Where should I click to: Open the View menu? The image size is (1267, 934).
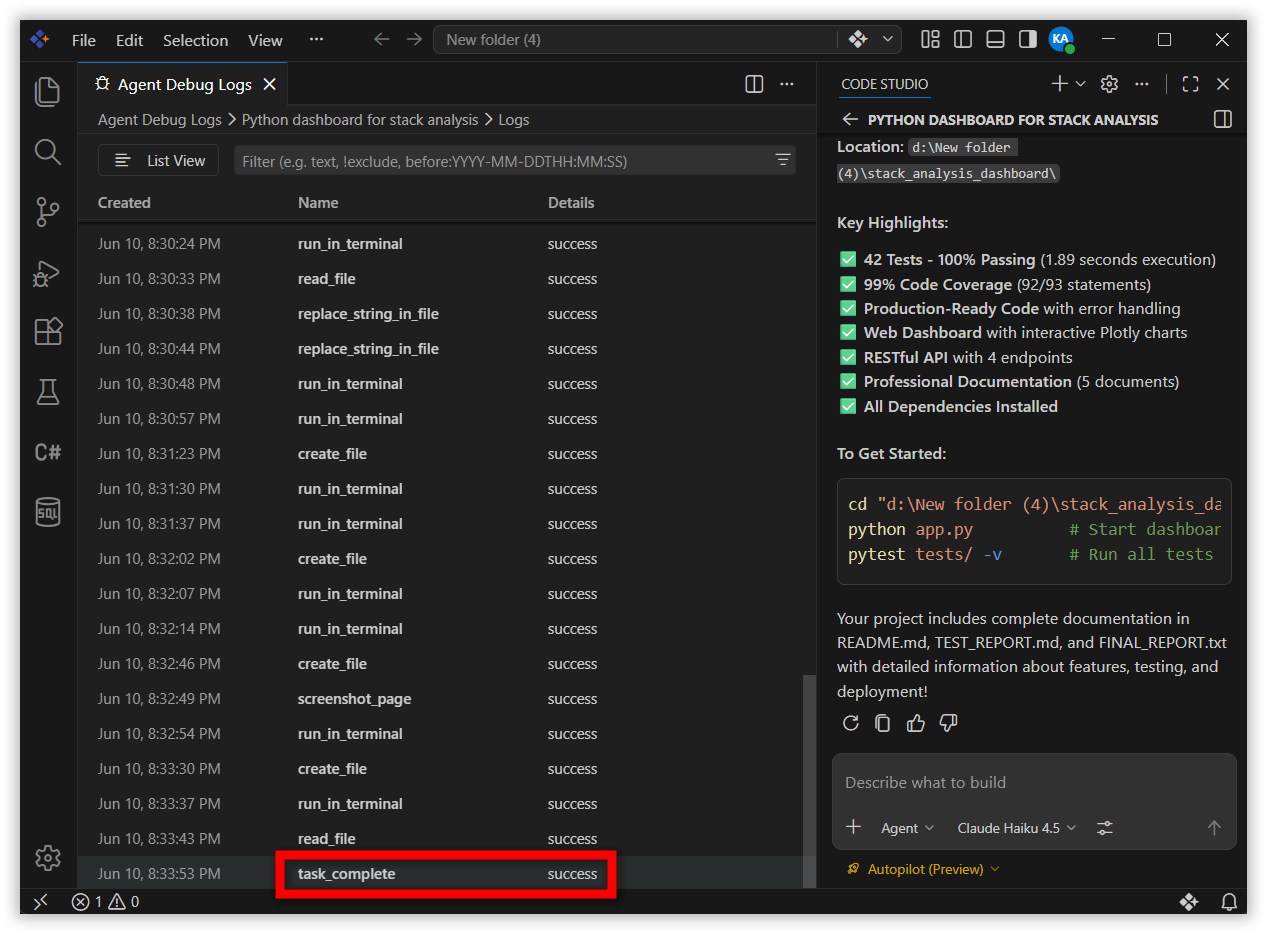tap(265, 40)
